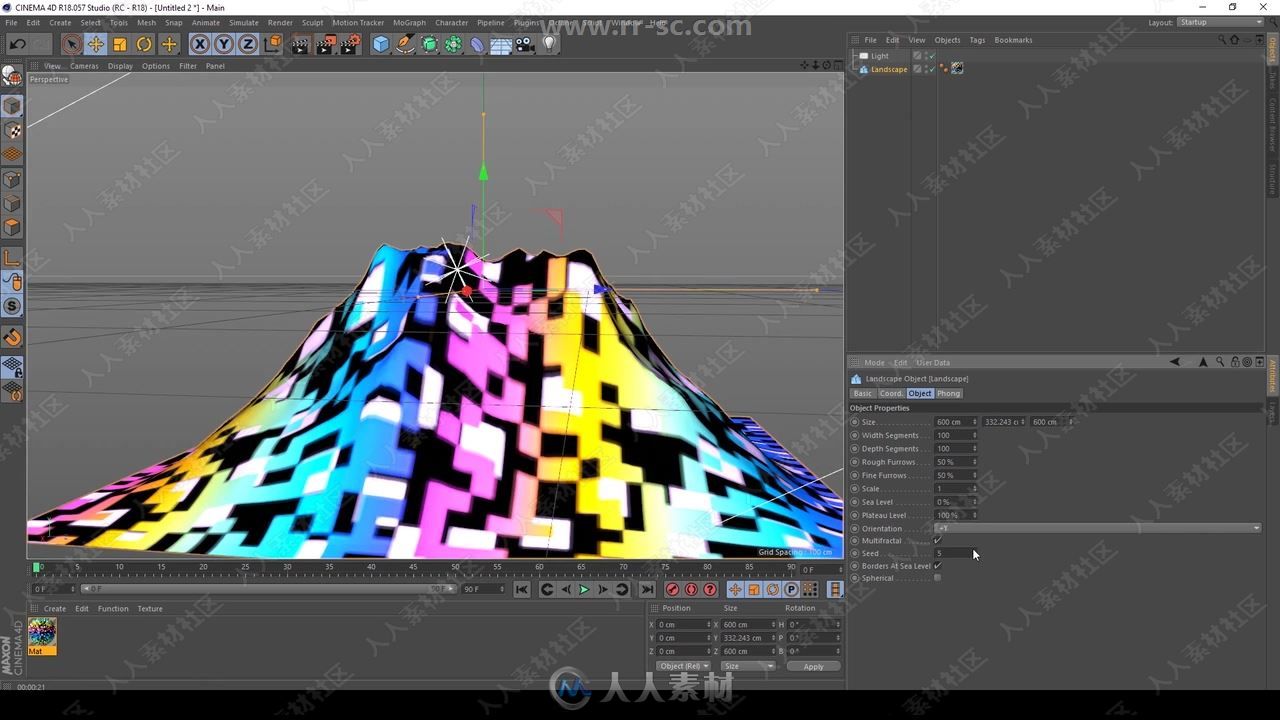1280x720 pixels.
Task: Click the Spline Pen icon
Action: (x=405, y=44)
